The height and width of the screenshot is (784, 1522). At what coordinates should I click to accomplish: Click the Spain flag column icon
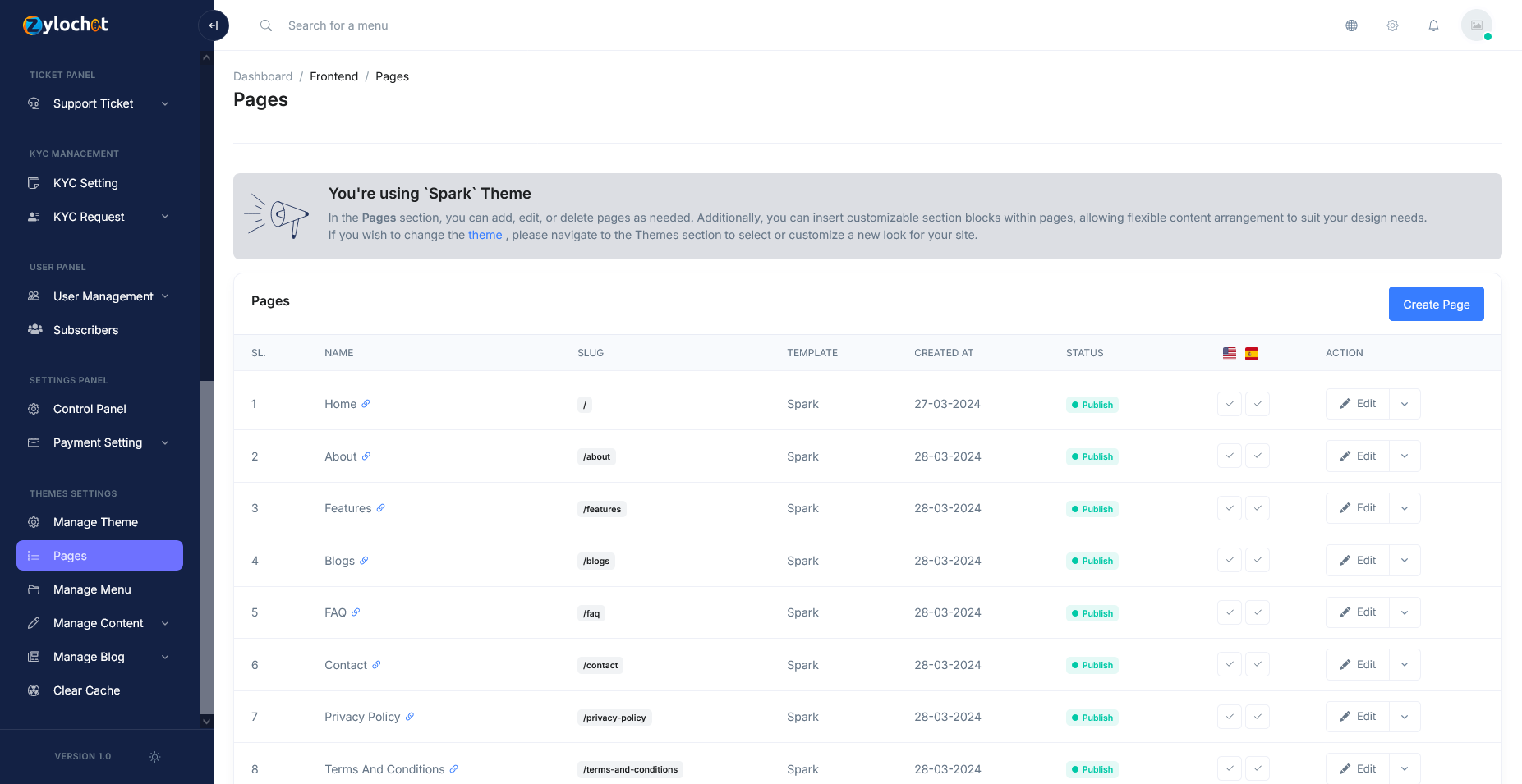[1252, 353]
